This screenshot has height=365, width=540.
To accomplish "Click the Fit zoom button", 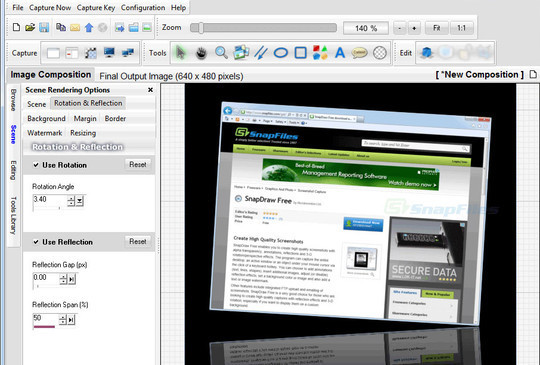I will point(436,28).
